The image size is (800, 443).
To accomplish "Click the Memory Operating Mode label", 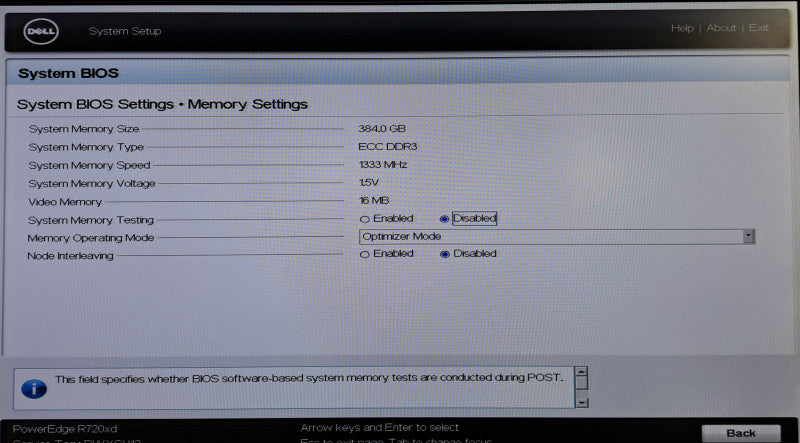I will [x=90, y=238].
